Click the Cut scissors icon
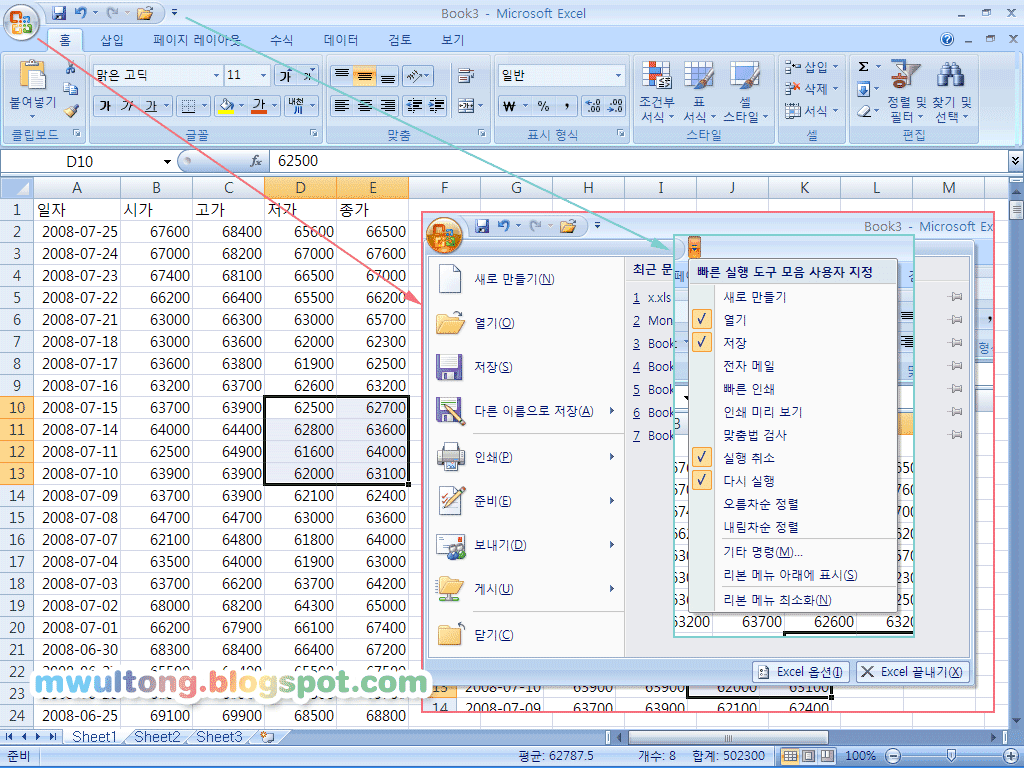This screenshot has width=1024, height=768. 71,67
